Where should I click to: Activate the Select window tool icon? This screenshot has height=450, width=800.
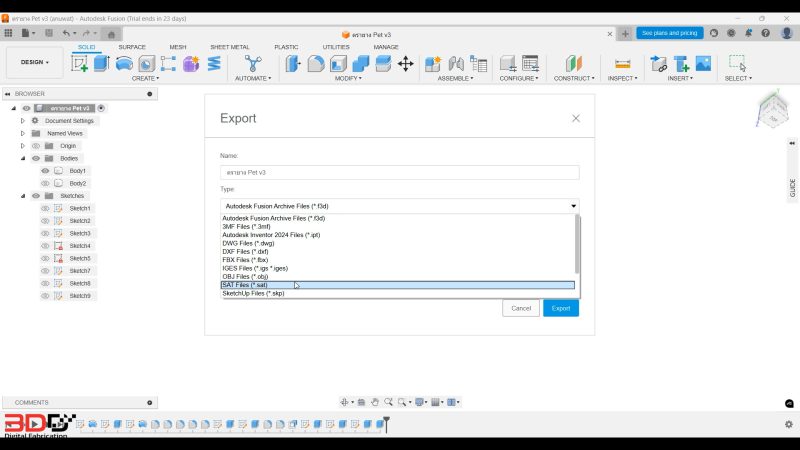737,63
